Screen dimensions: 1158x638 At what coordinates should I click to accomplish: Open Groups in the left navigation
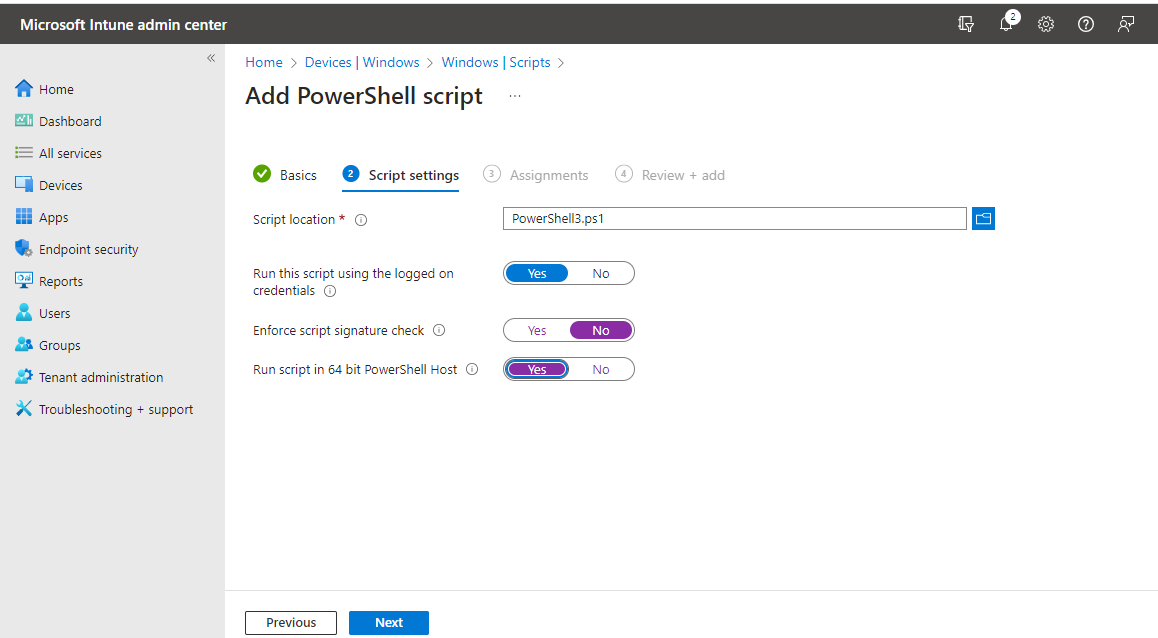pos(59,346)
